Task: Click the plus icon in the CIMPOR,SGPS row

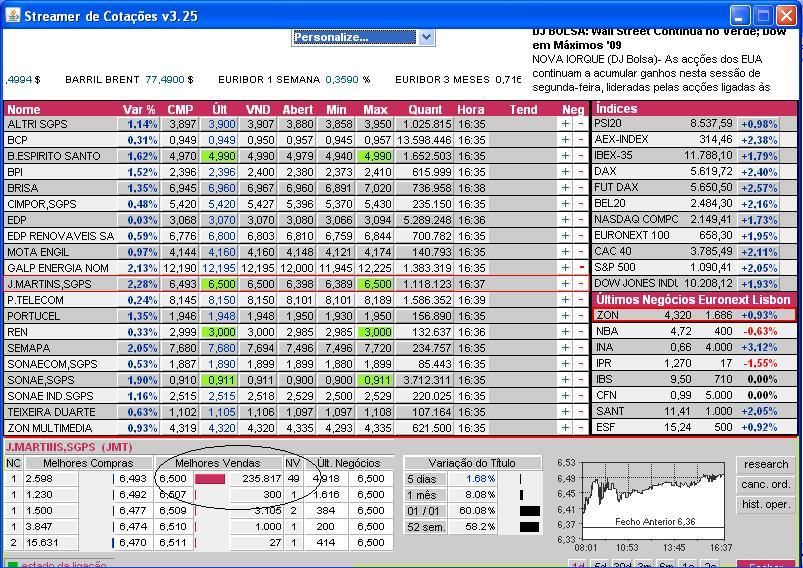Action: [565, 204]
